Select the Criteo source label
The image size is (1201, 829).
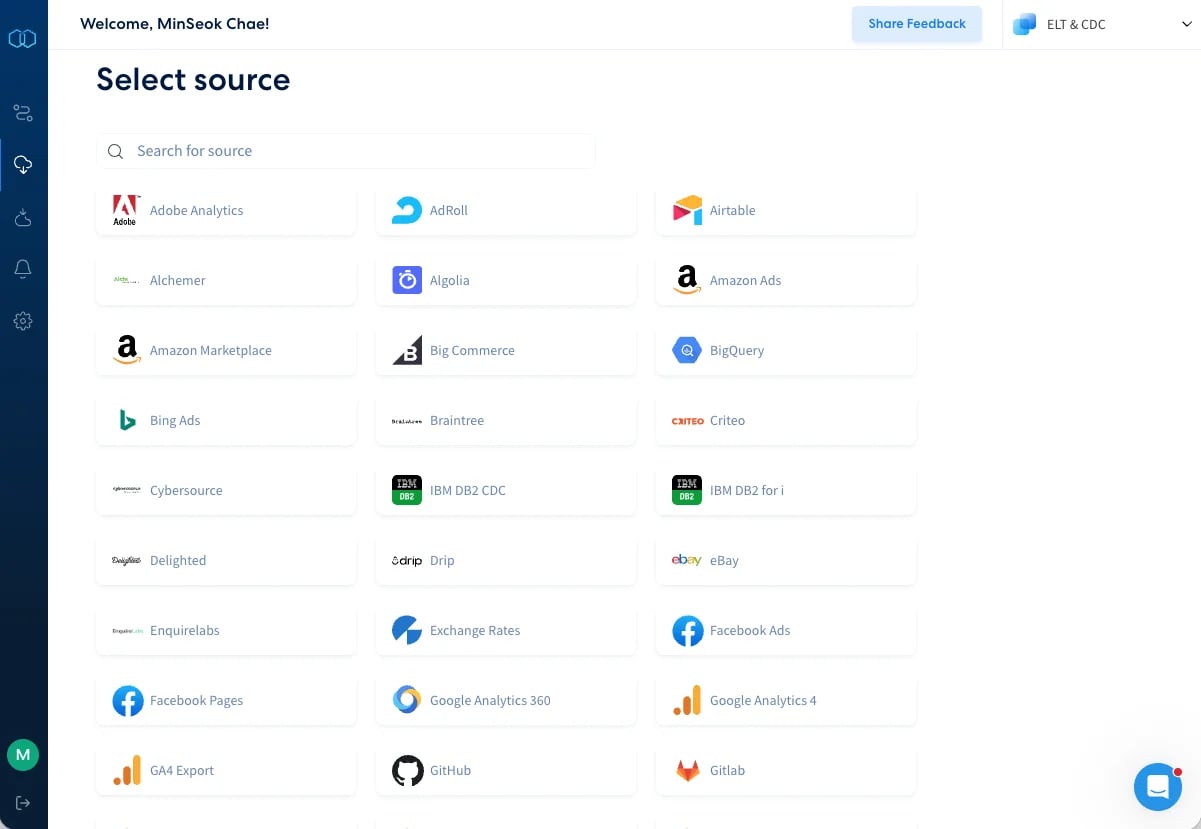(727, 421)
